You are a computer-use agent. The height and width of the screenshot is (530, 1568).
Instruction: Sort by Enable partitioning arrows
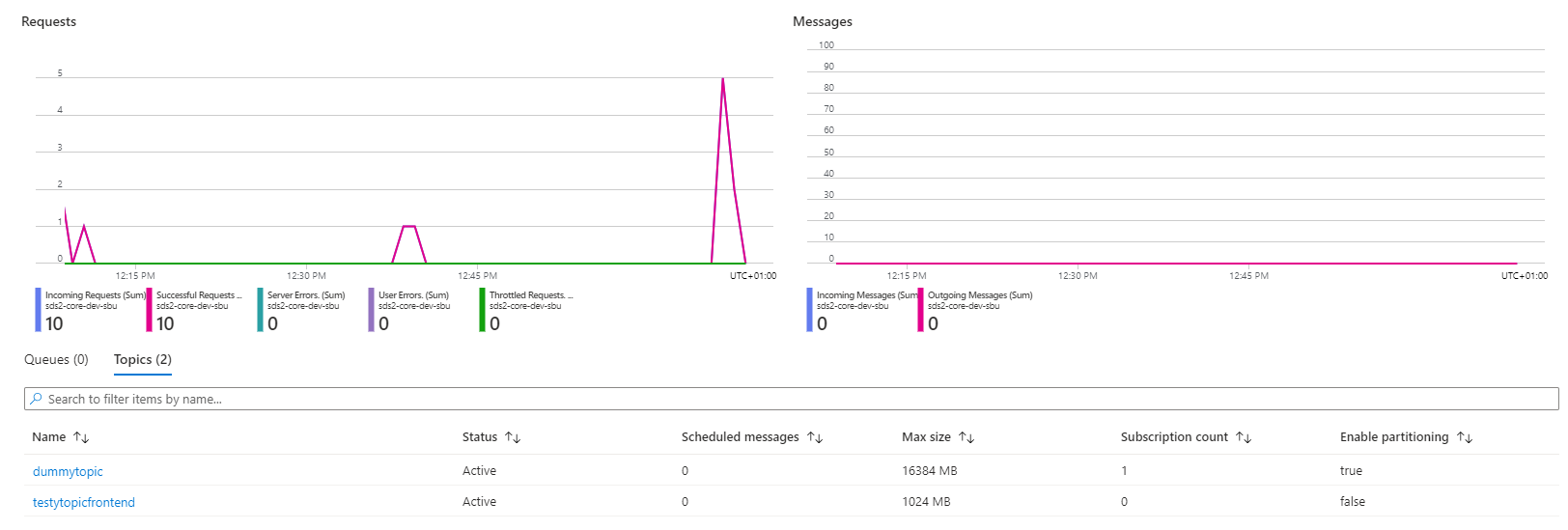(1465, 437)
